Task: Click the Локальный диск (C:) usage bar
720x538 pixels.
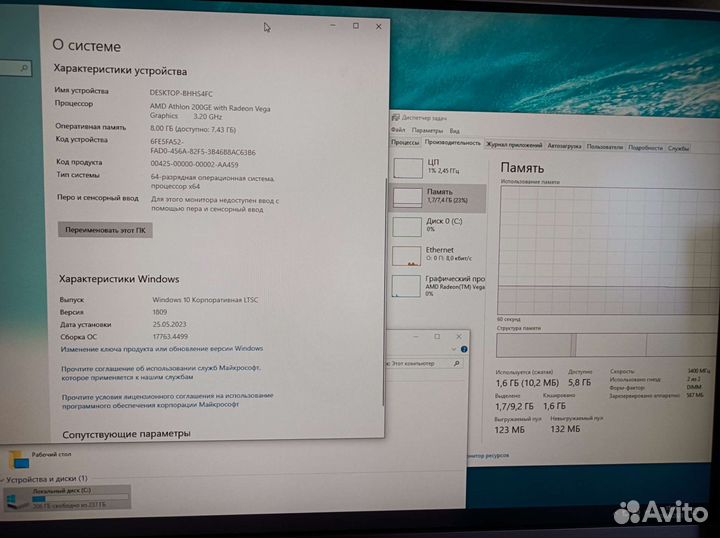Action: (x=80, y=498)
